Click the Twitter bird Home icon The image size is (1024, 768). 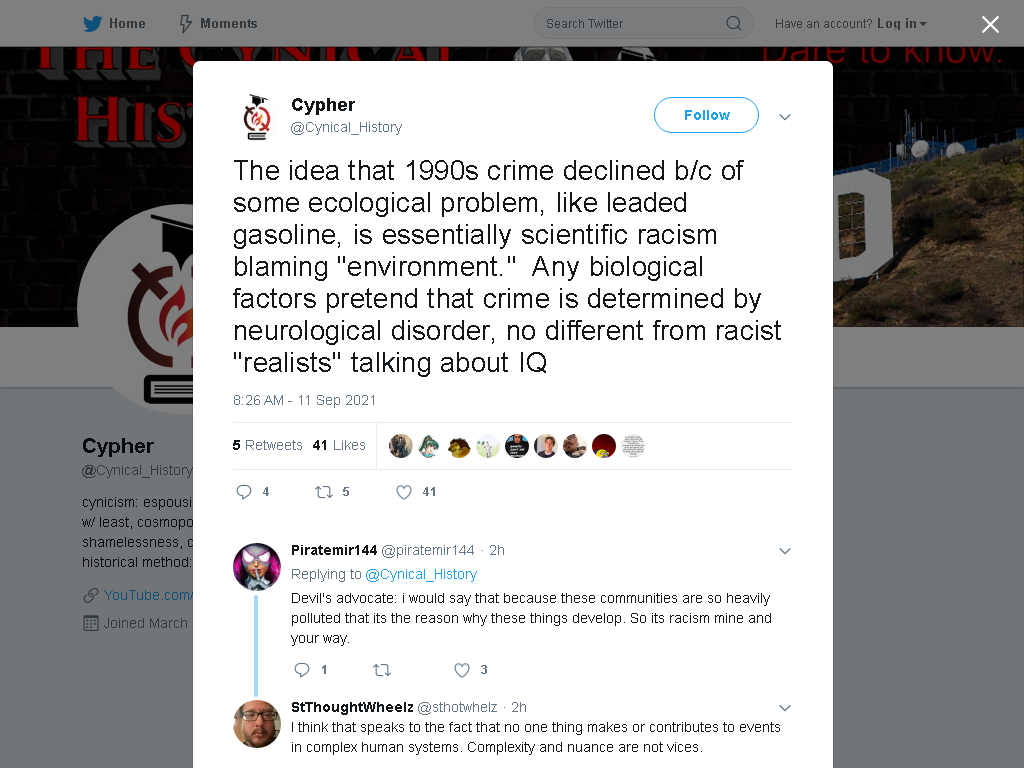coord(92,24)
